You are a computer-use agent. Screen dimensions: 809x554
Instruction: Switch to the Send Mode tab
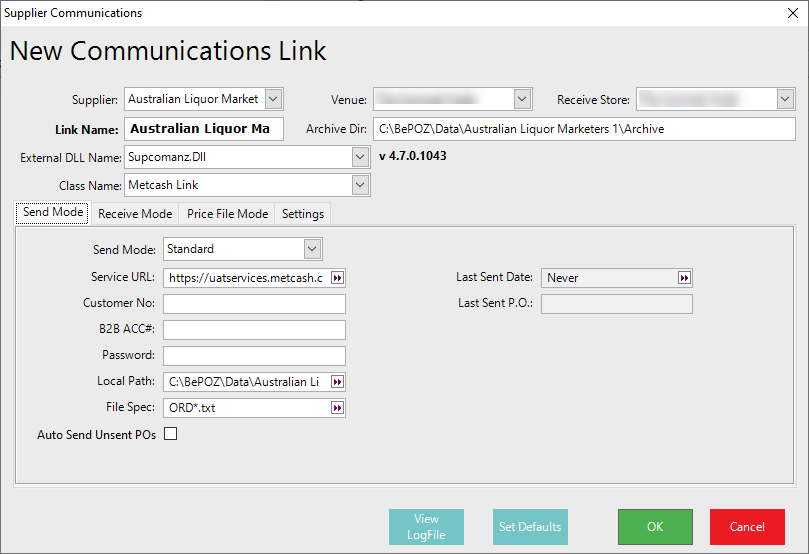pyautogui.click(x=53, y=213)
